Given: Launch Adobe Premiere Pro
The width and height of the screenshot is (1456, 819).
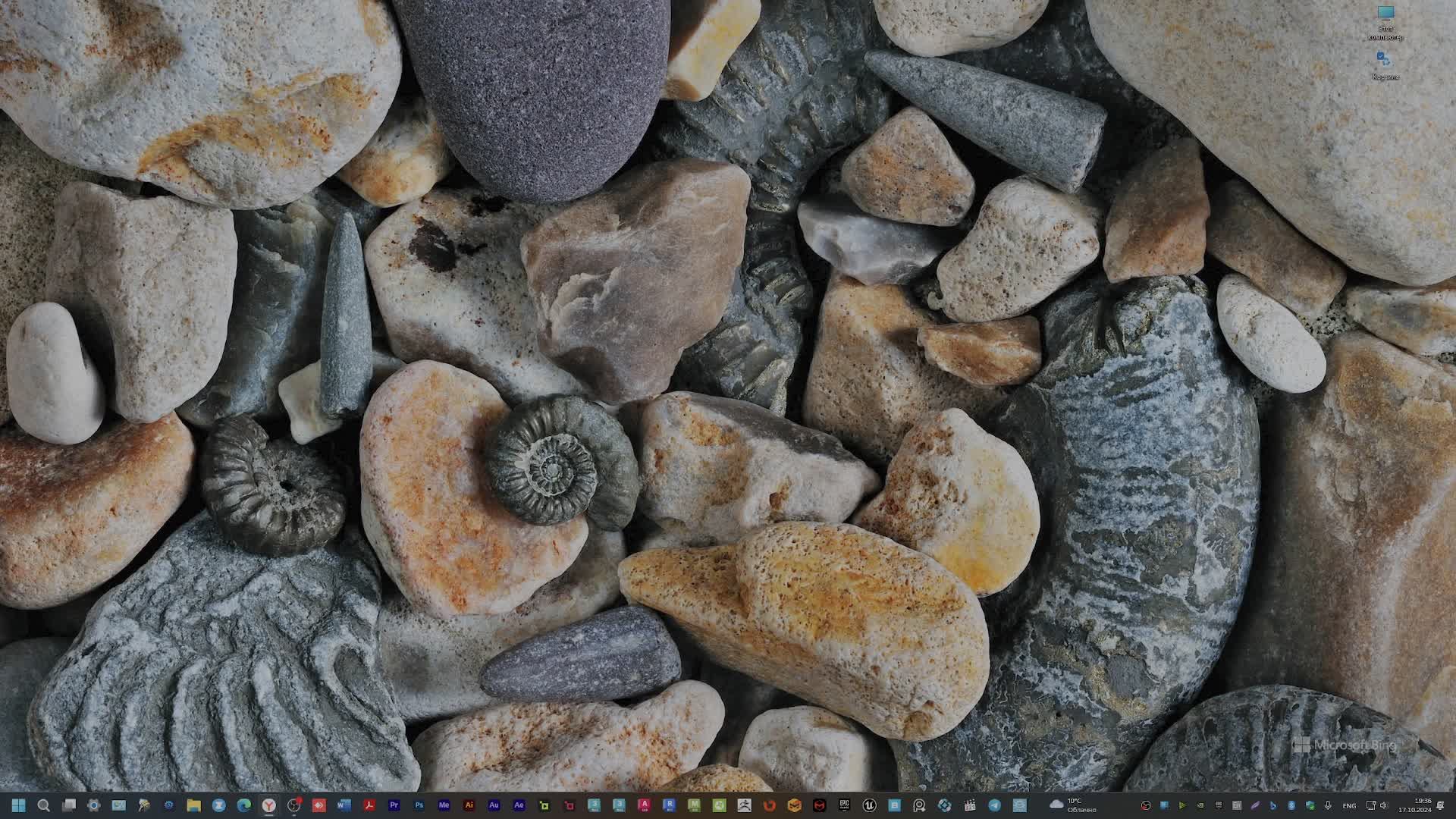Looking at the screenshot, I should click(x=394, y=805).
